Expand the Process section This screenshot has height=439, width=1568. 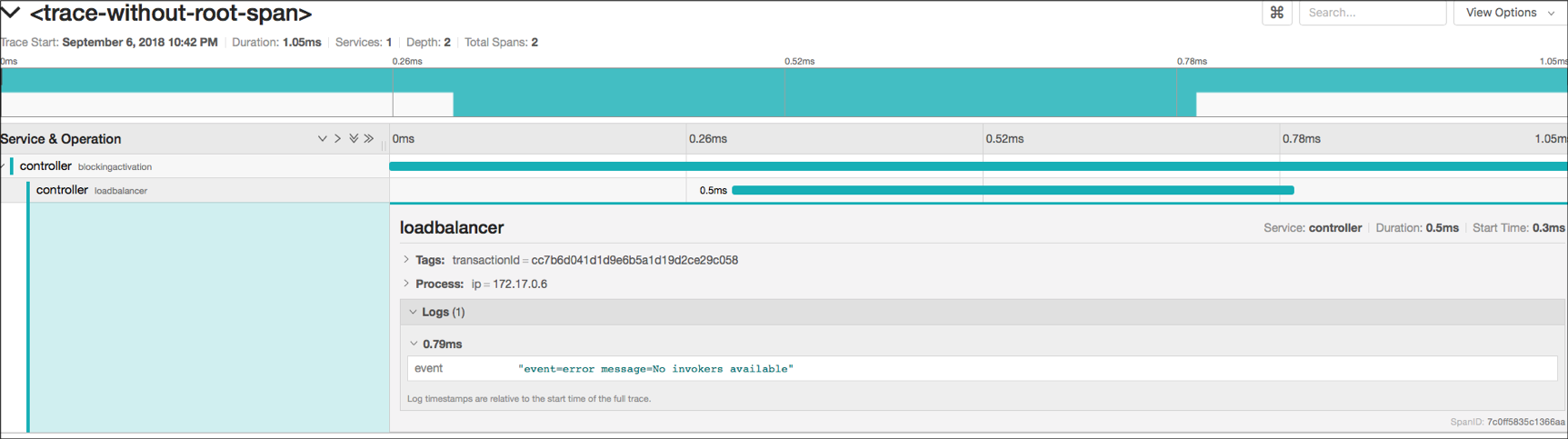[406, 284]
